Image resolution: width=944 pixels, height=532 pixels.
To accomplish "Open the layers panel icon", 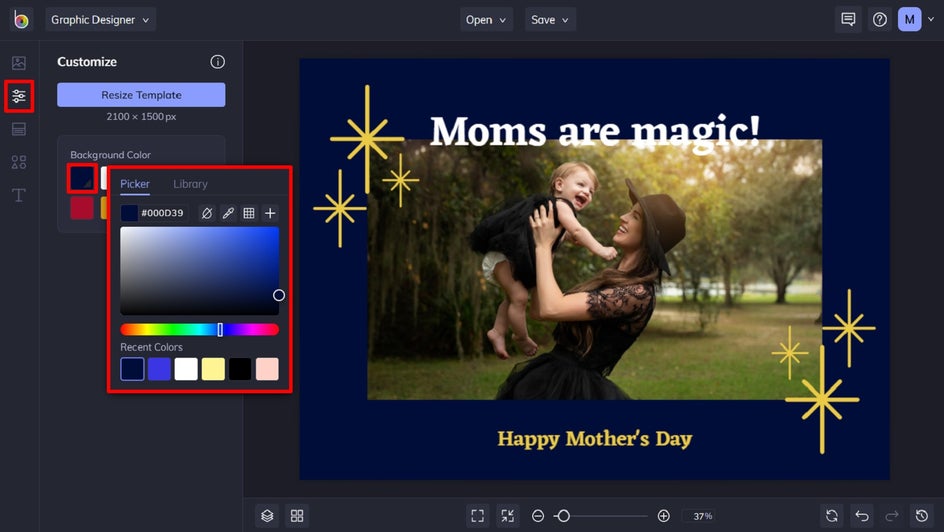I will pyautogui.click(x=267, y=516).
